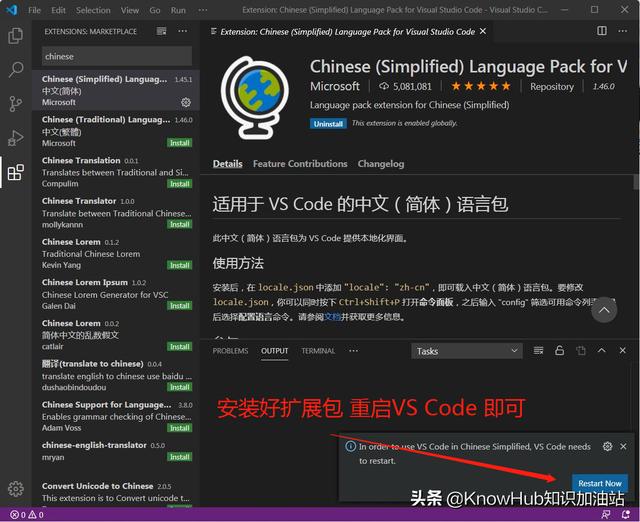Open the Go menu

click(155, 10)
